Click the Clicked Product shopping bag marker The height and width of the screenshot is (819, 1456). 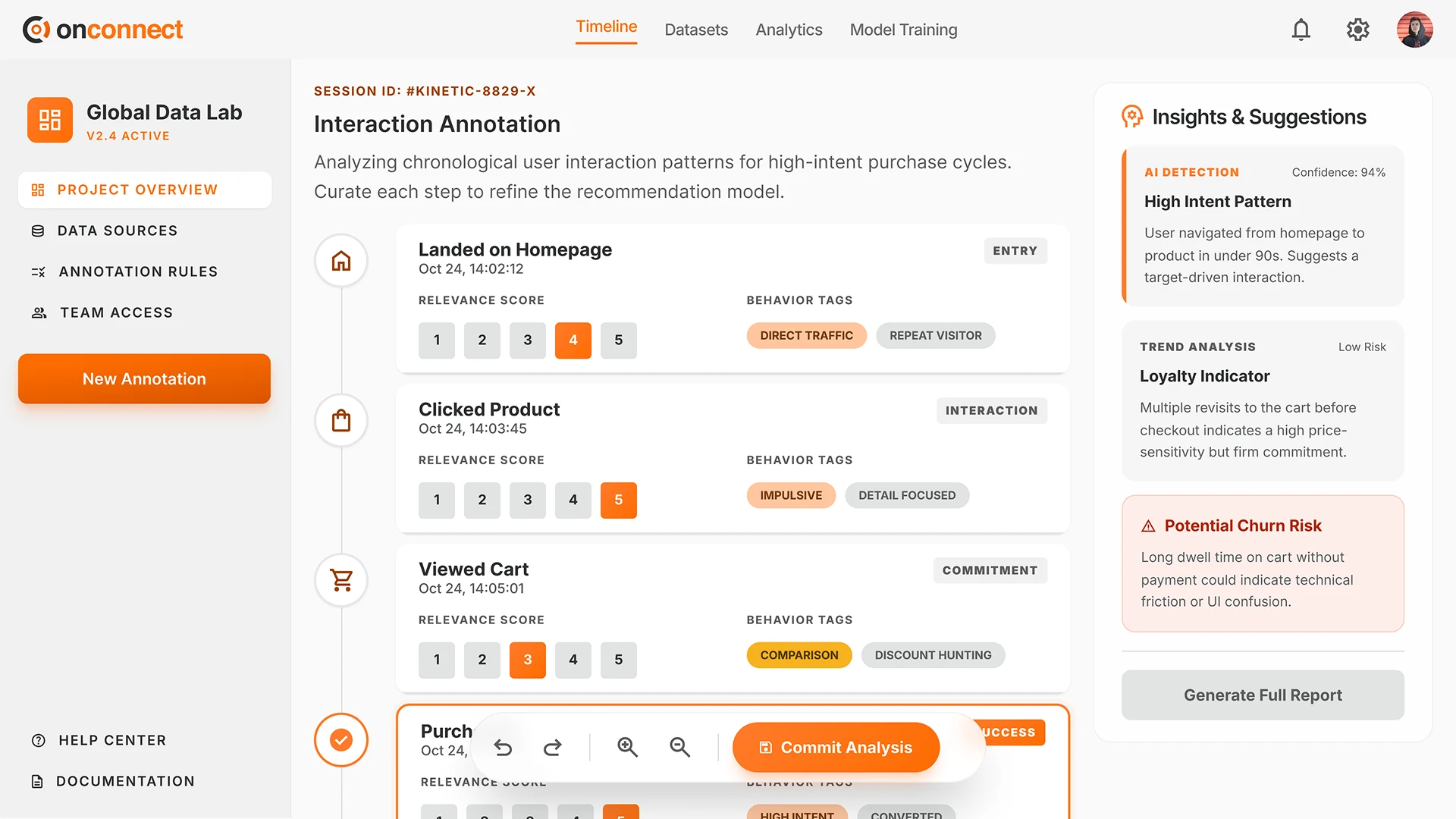click(x=341, y=421)
